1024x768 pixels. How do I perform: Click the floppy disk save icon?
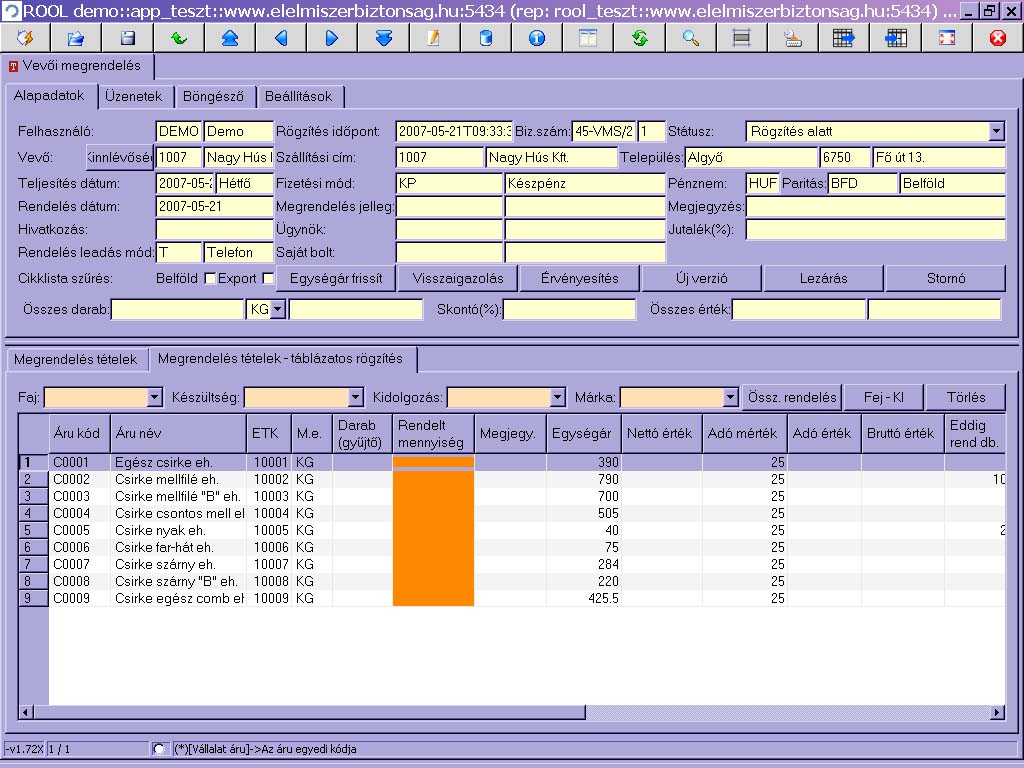click(127, 38)
